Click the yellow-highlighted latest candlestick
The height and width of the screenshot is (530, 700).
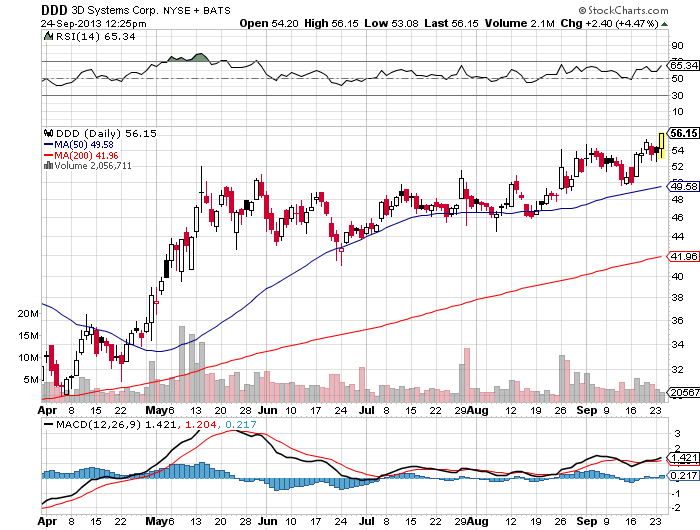[x=661, y=145]
